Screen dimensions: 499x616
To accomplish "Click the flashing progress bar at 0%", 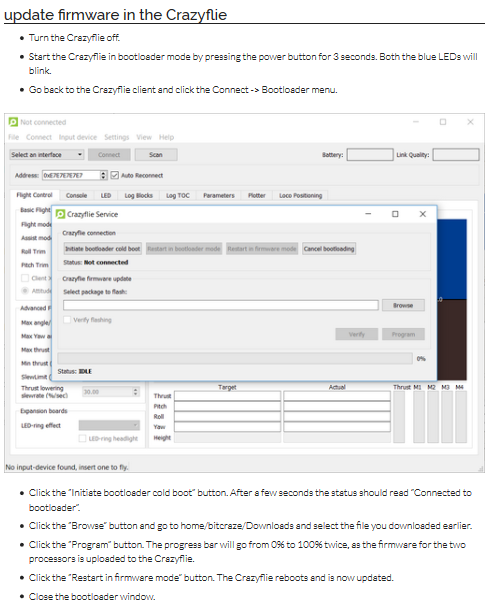I will pos(235,358).
